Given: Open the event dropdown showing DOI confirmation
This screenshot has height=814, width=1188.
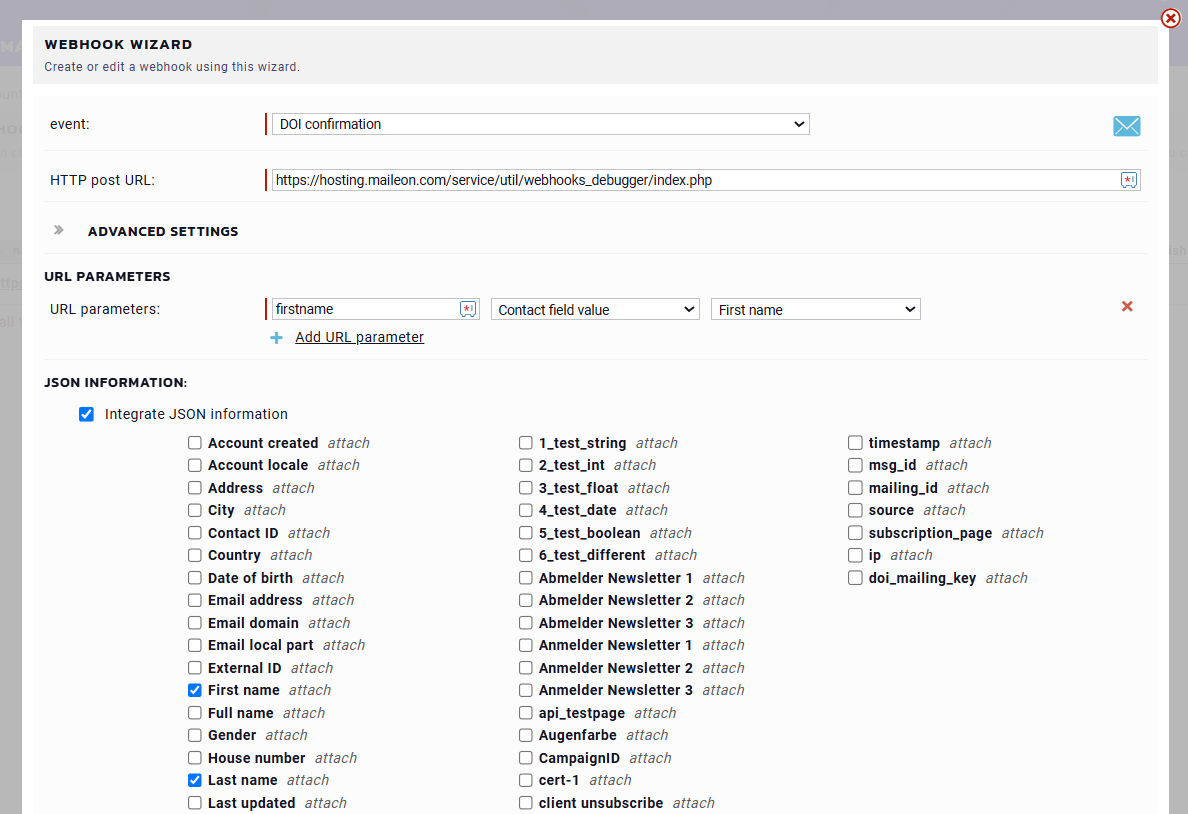Looking at the screenshot, I should coord(541,124).
